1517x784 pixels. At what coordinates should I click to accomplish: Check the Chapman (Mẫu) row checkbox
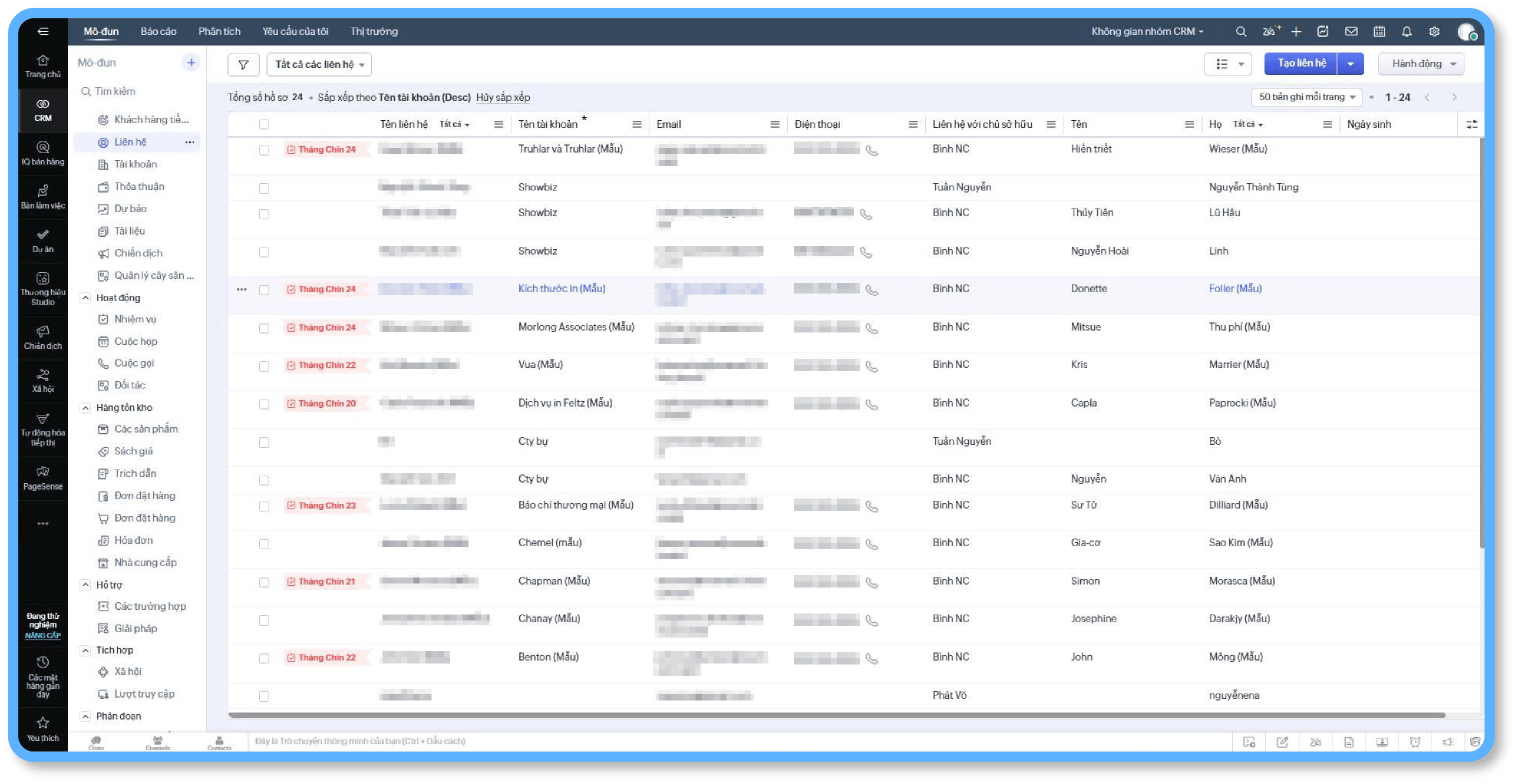pyautogui.click(x=264, y=582)
